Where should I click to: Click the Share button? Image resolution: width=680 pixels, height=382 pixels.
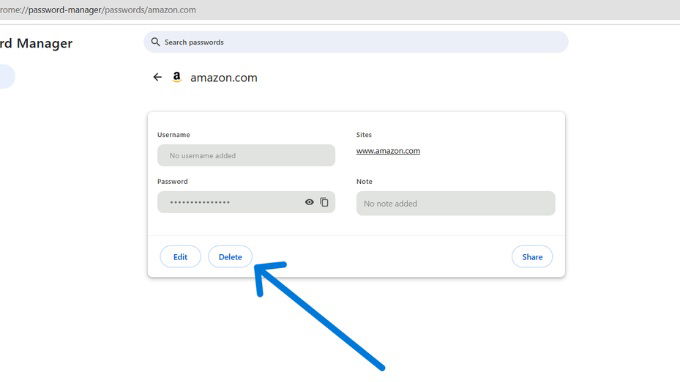pyautogui.click(x=532, y=257)
